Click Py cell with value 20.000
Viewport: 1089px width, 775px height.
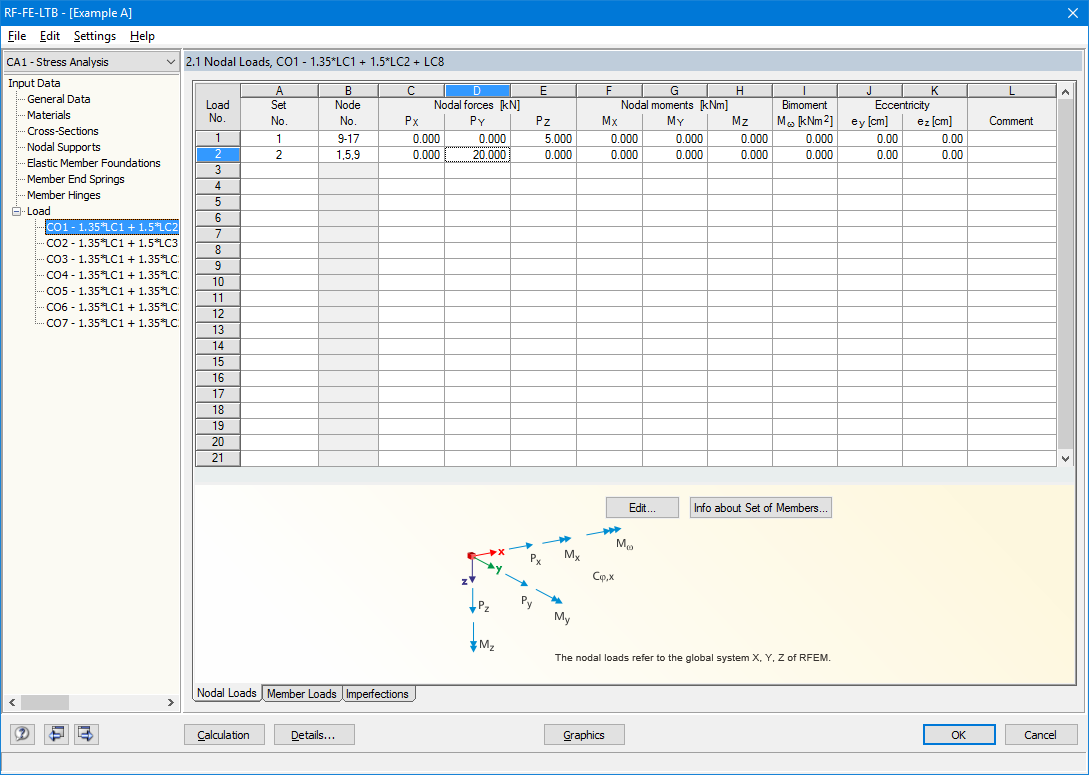(x=477, y=155)
